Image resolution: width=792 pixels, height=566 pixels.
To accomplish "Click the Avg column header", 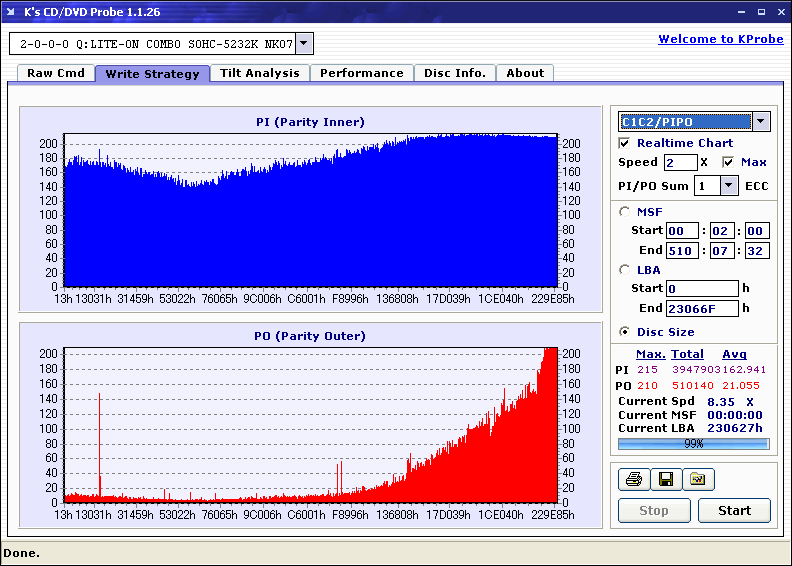I will pos(734,354).
